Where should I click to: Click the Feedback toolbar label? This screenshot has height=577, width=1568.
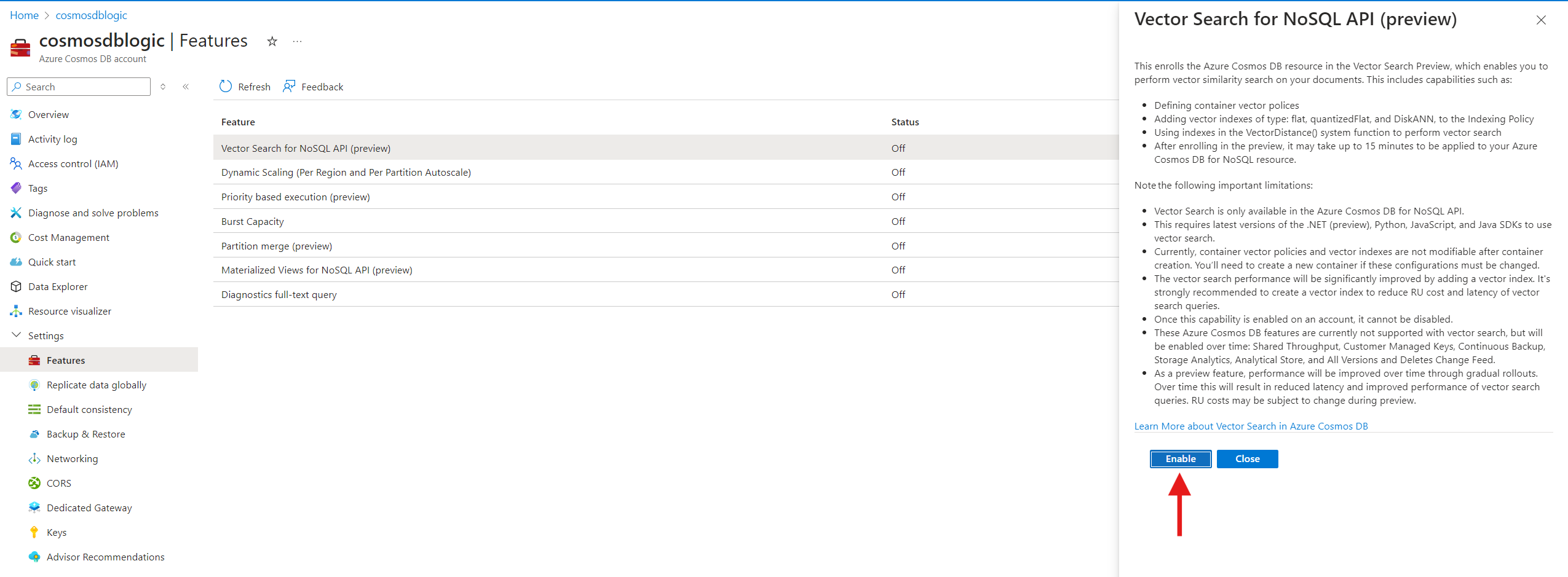click(x=322, y=87)
